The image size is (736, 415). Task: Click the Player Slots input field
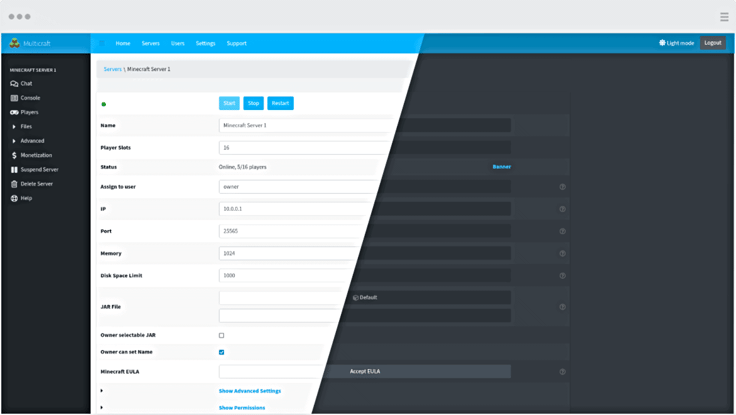tap(365, 147)
